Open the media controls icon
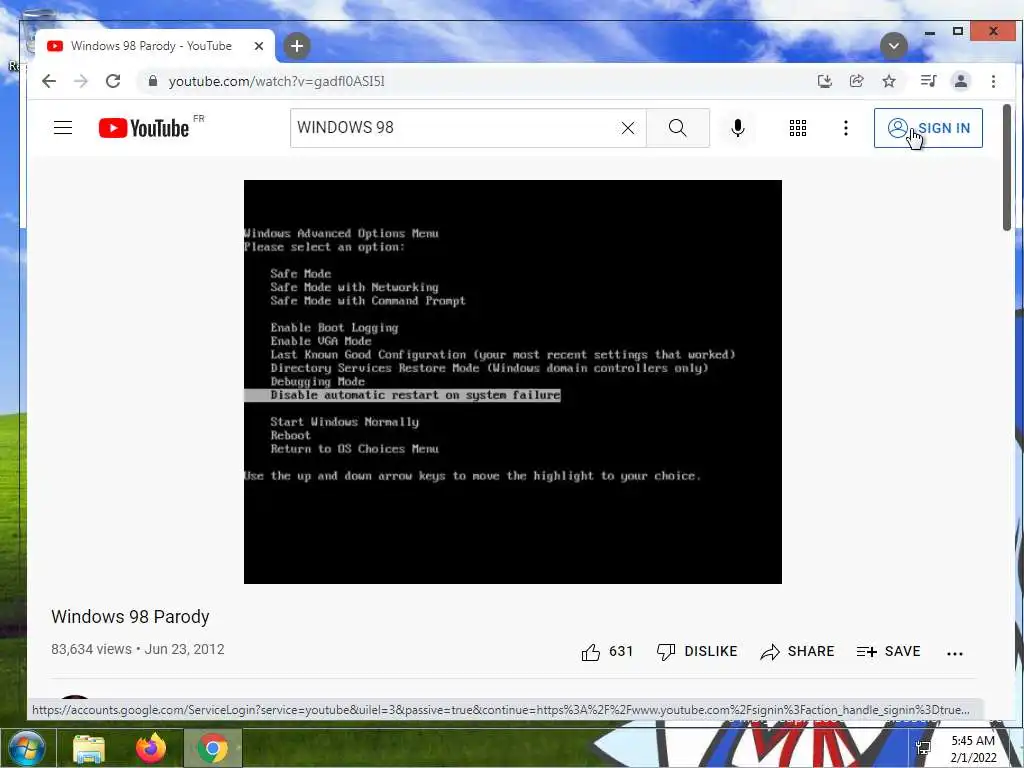Viewport: 1024px width, 768px height. (x=928, y=81)
